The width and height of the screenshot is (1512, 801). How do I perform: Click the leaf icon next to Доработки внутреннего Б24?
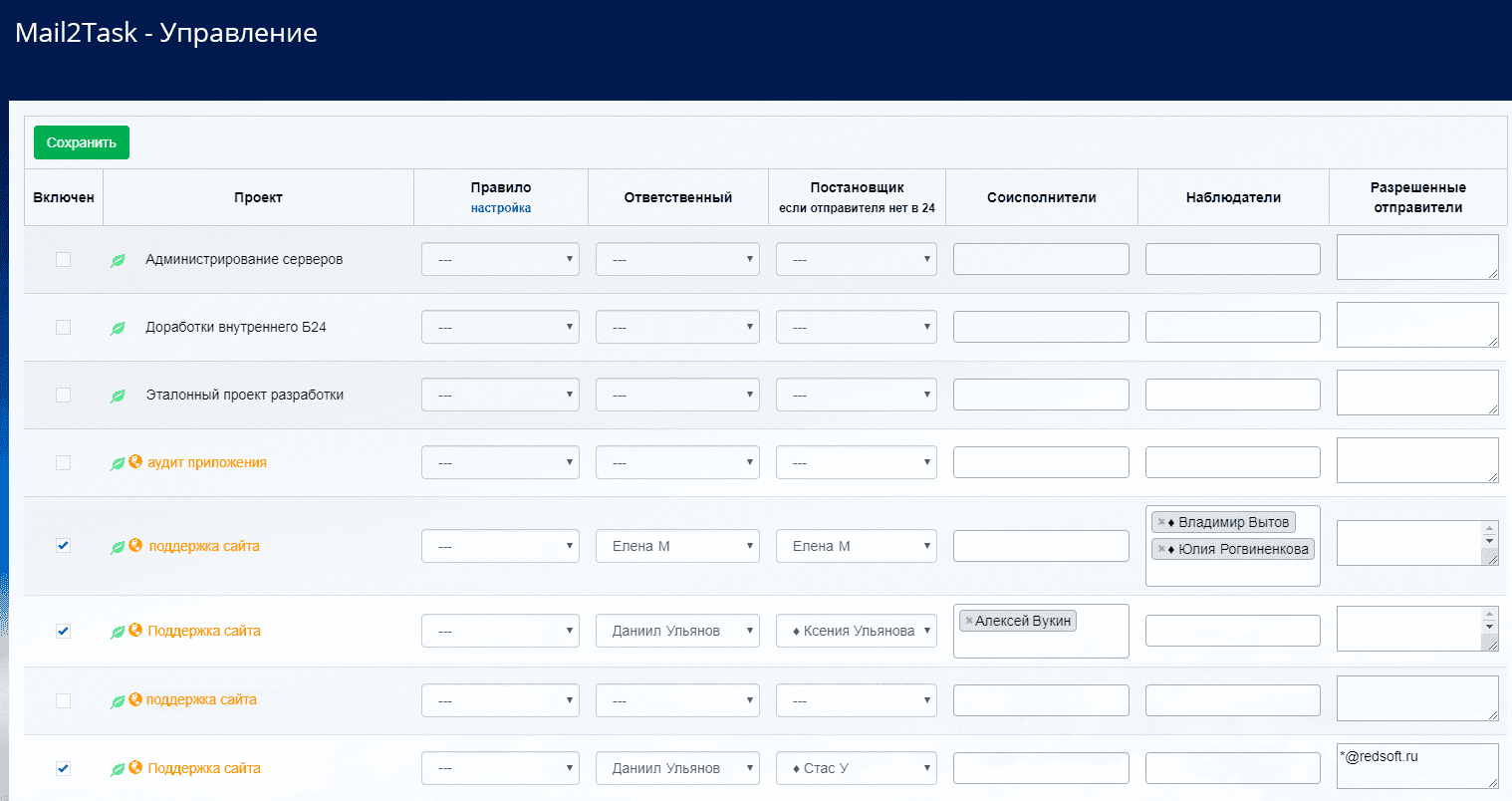(118, 328)
